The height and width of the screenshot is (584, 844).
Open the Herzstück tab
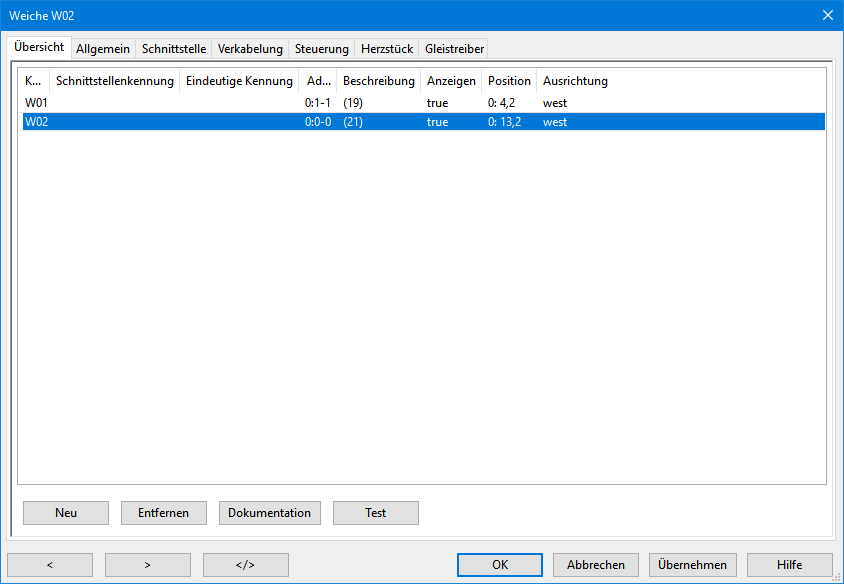(x=386, y=49)
